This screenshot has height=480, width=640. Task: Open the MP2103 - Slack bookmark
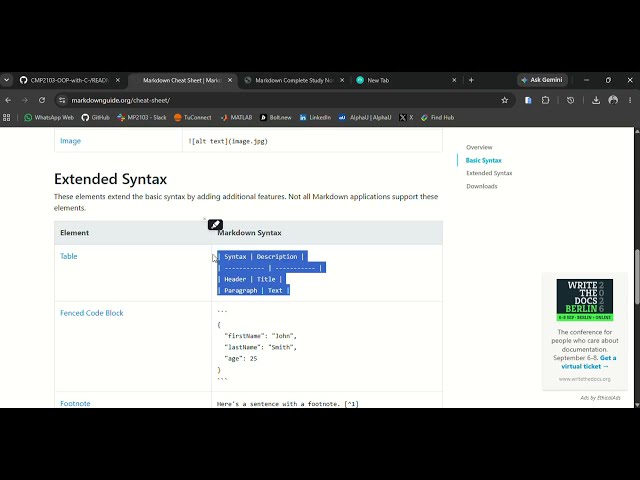[x=142, y=118]
